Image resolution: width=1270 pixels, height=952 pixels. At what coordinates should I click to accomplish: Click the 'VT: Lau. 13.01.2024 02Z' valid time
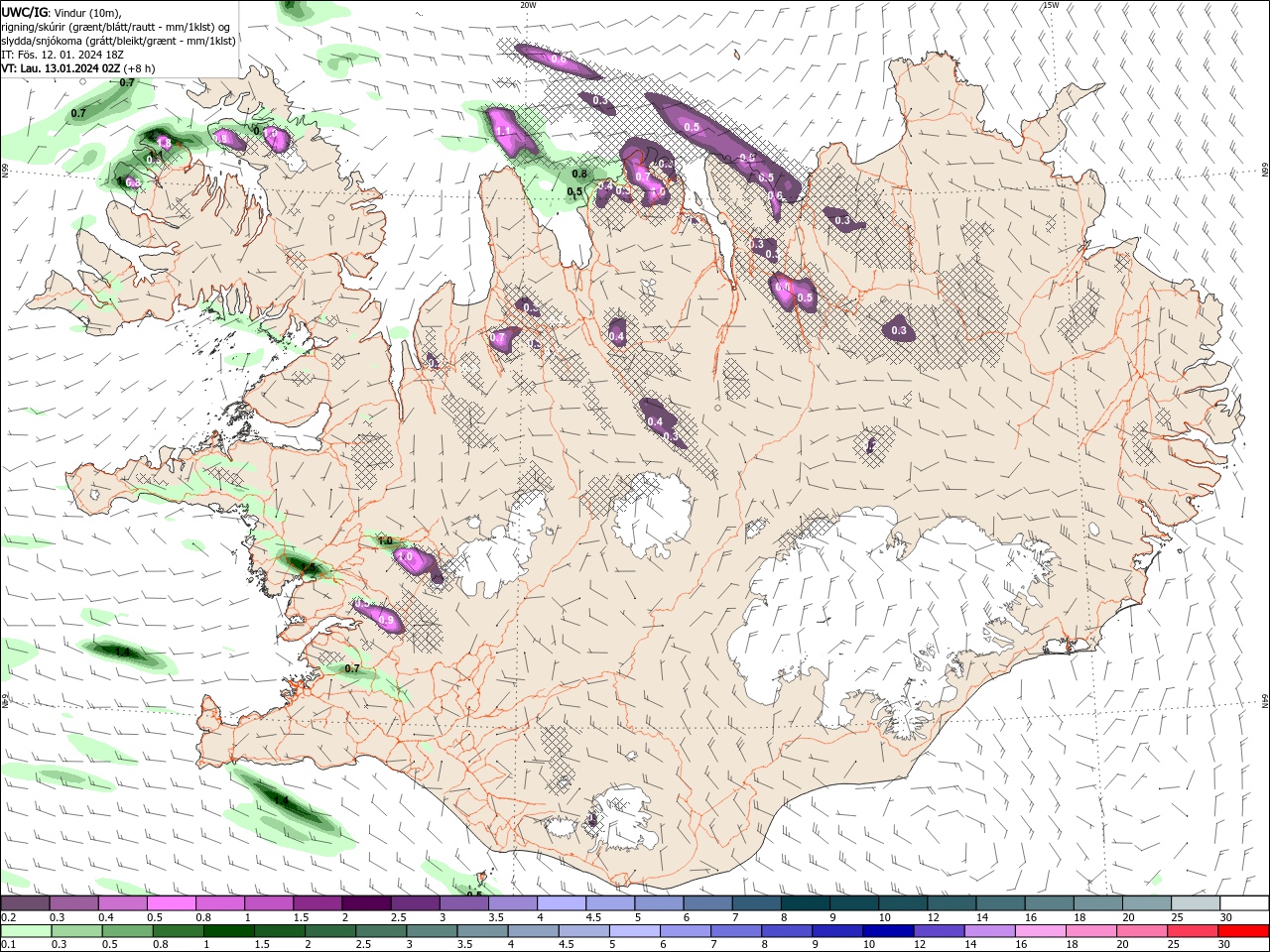(x=61, y=68)
